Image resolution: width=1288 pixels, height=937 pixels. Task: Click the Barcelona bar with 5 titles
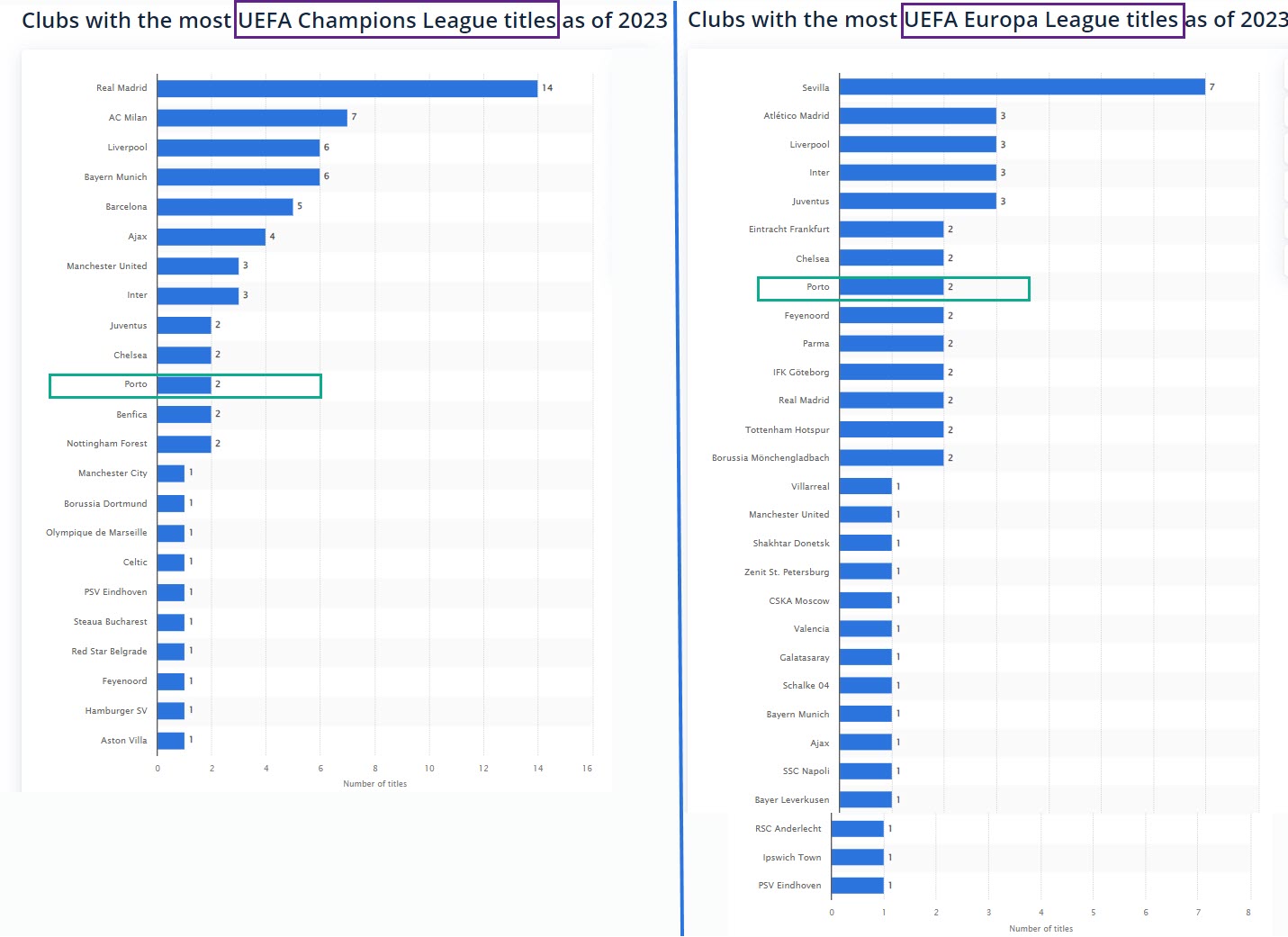click(225, 207)
